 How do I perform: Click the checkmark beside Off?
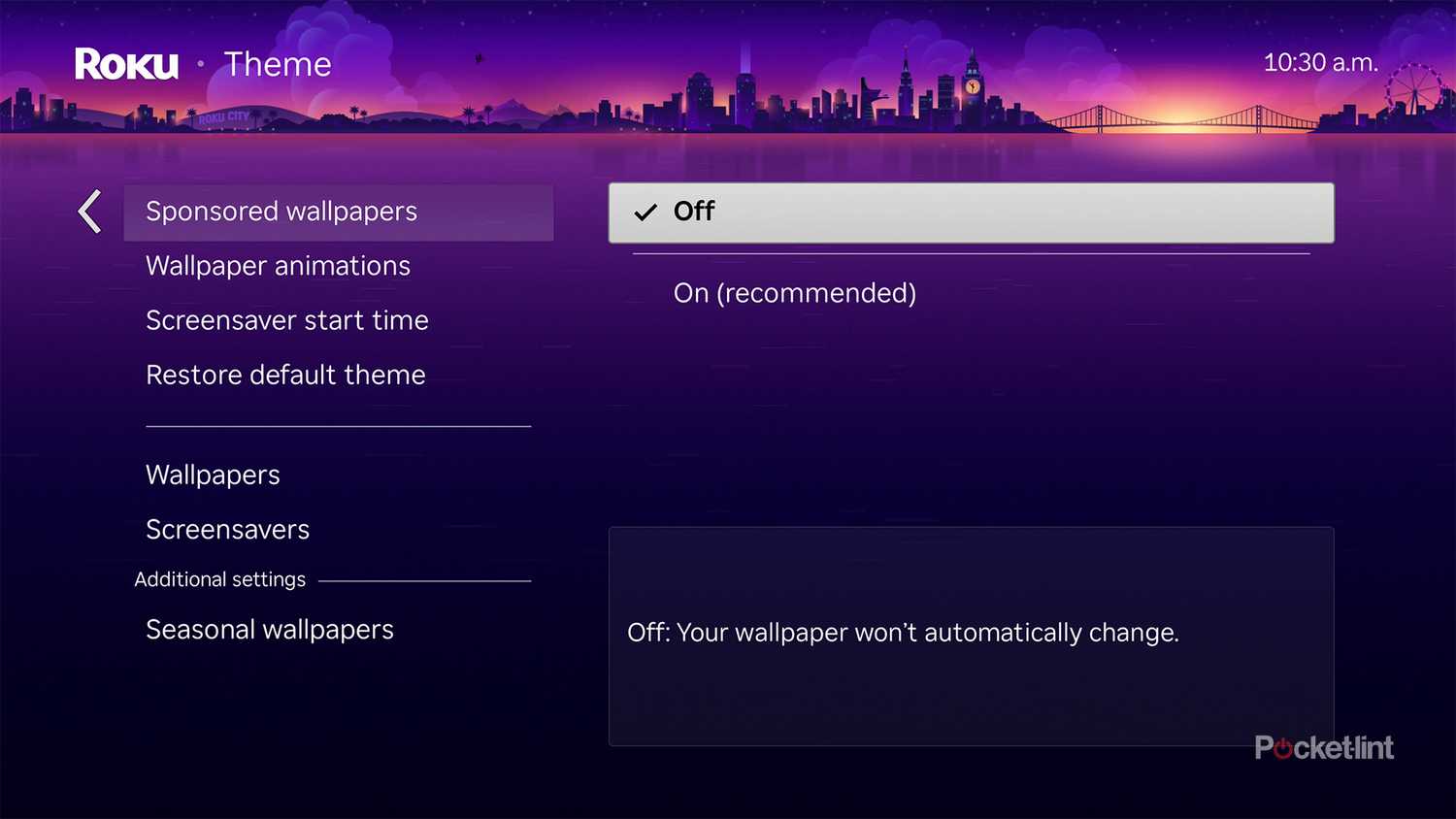point(645,213)
